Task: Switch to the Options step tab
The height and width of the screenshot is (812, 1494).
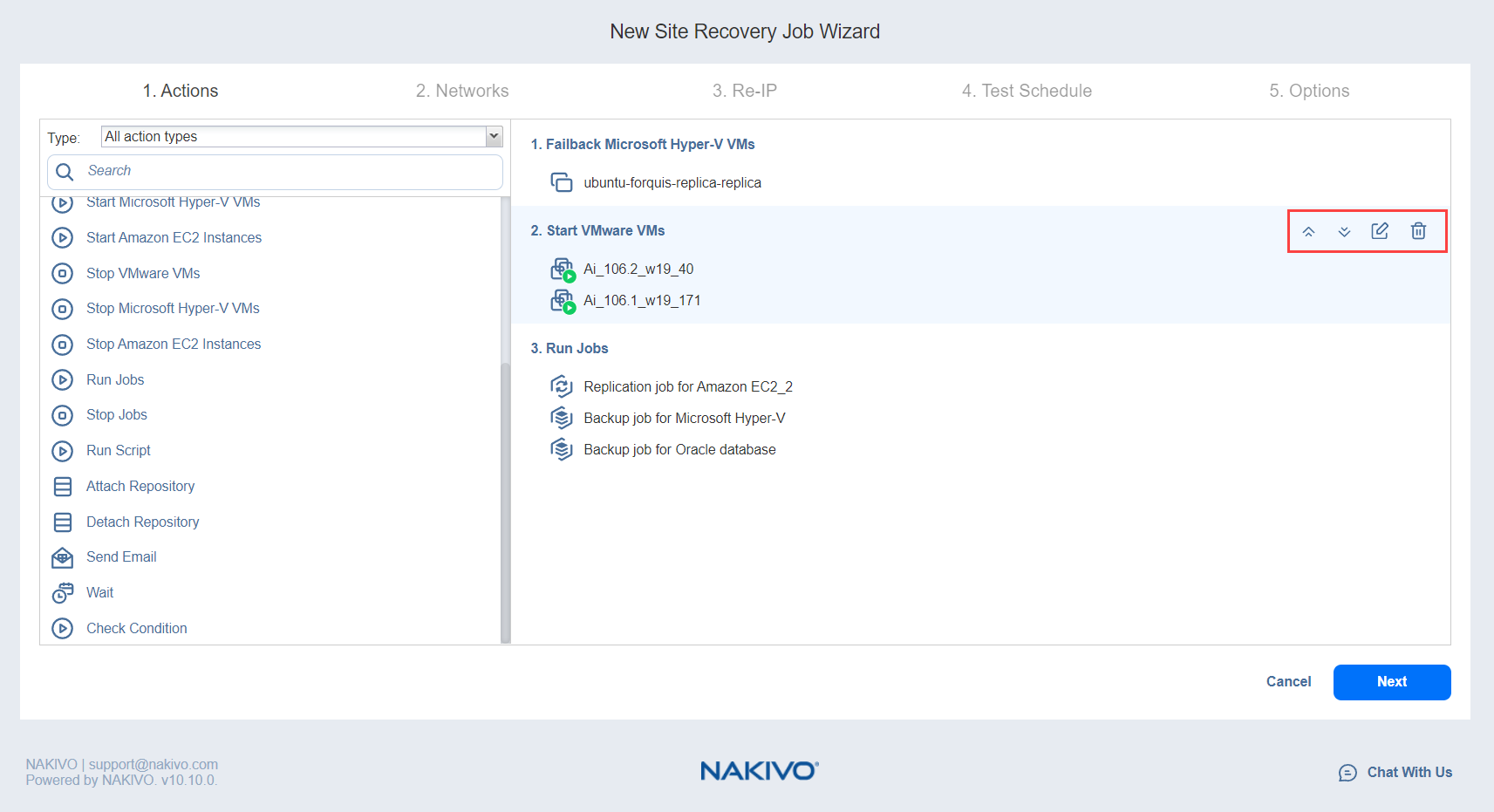Action: (1308, 91)
